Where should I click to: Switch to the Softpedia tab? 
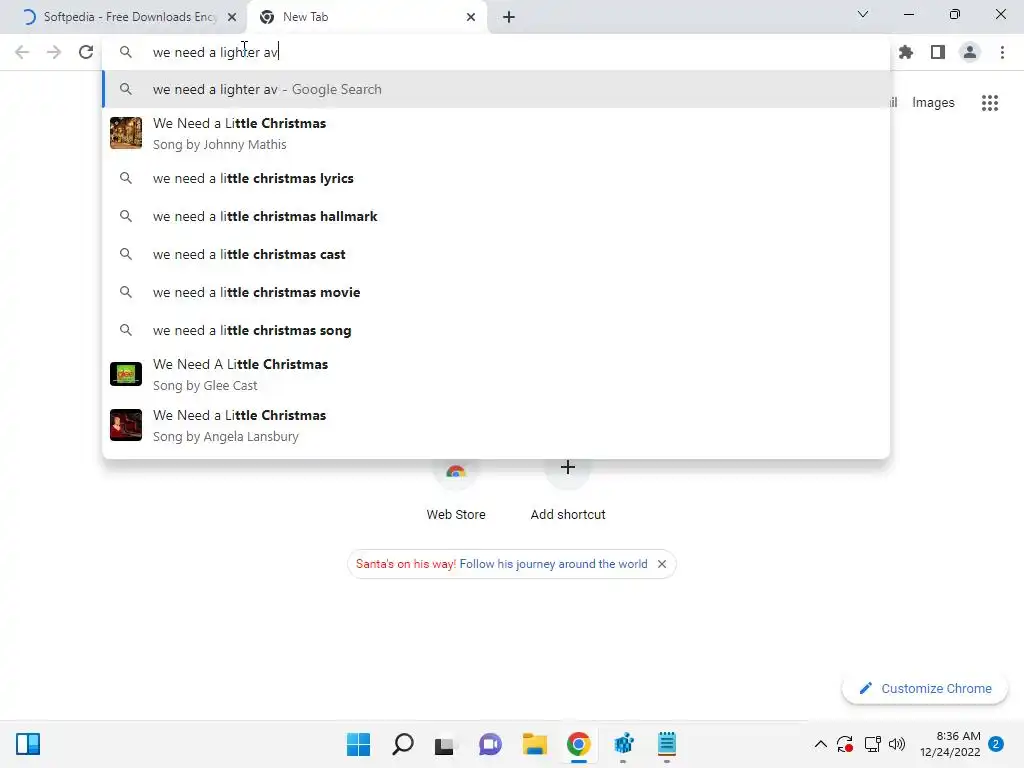(123, 17)
